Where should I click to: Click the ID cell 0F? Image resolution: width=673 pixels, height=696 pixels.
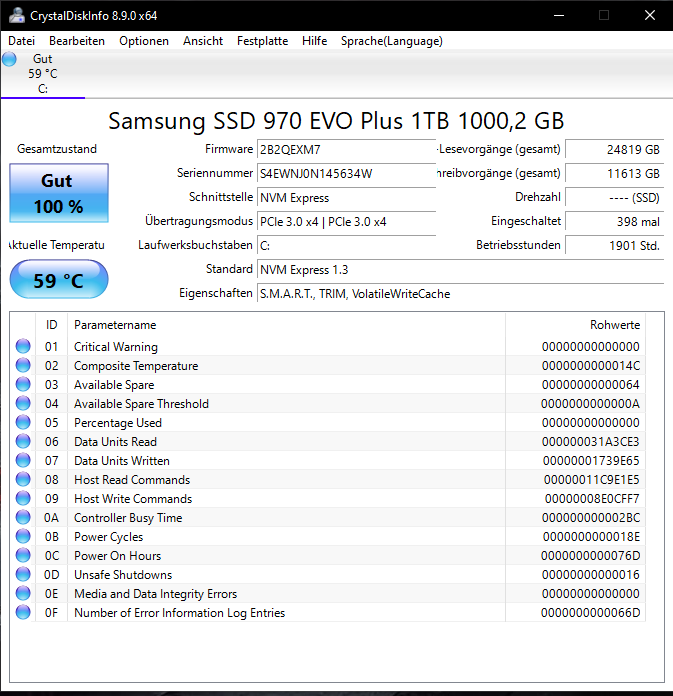(x=51, y=613)
